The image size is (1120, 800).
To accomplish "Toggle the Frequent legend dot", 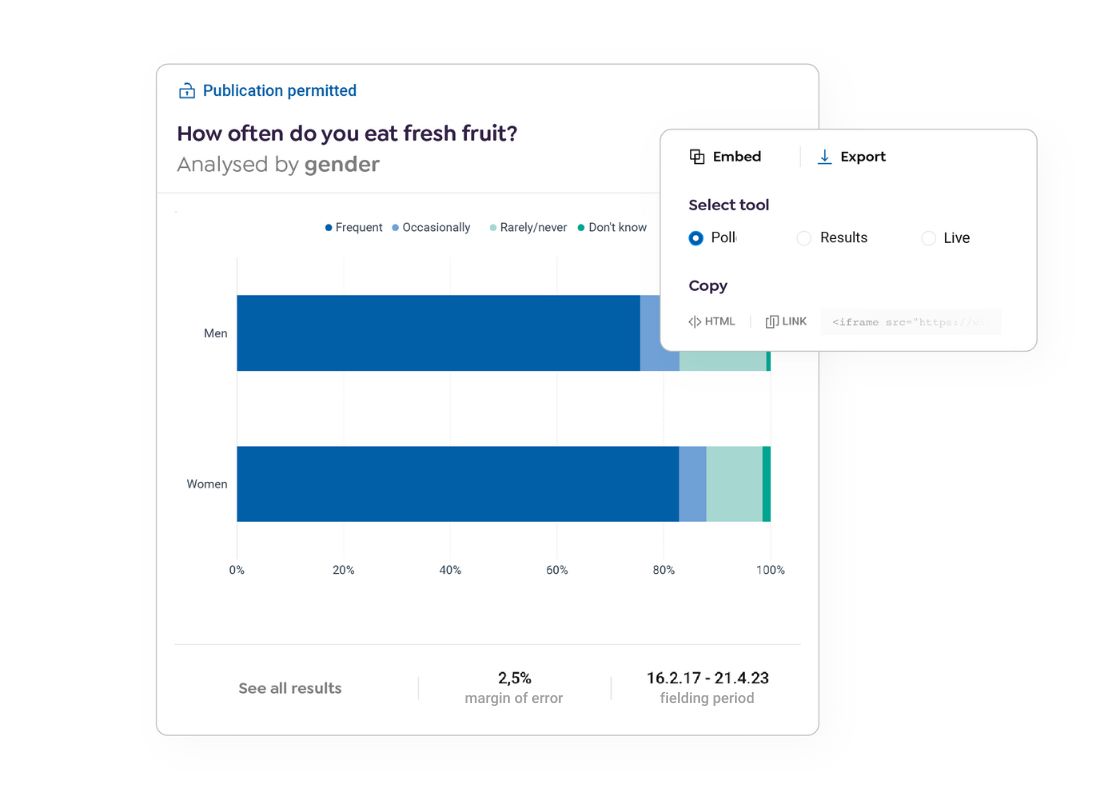I will click(328, 228).
